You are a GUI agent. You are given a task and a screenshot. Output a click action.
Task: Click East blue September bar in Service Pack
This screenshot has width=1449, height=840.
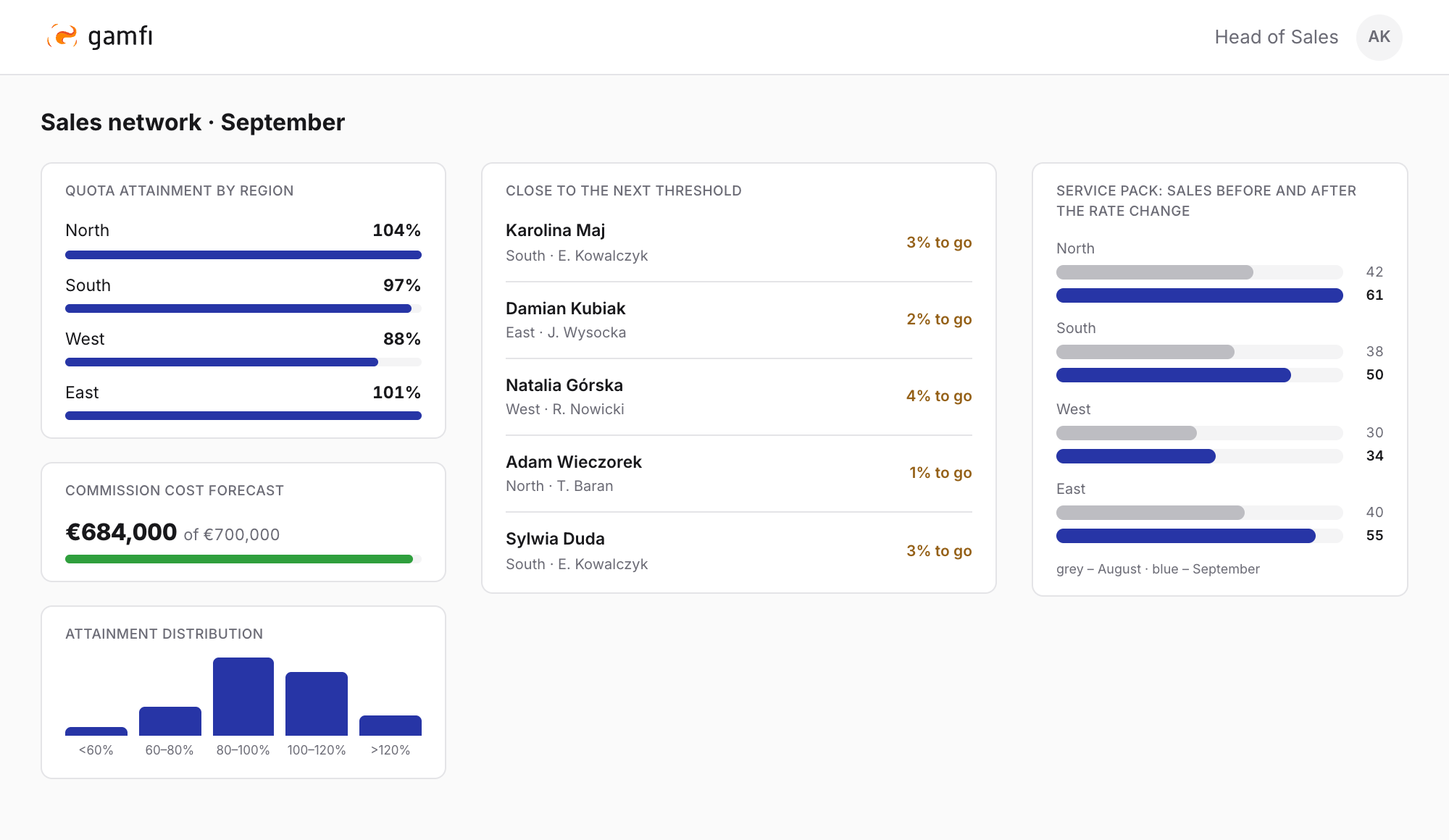(x=1186, y=536)
